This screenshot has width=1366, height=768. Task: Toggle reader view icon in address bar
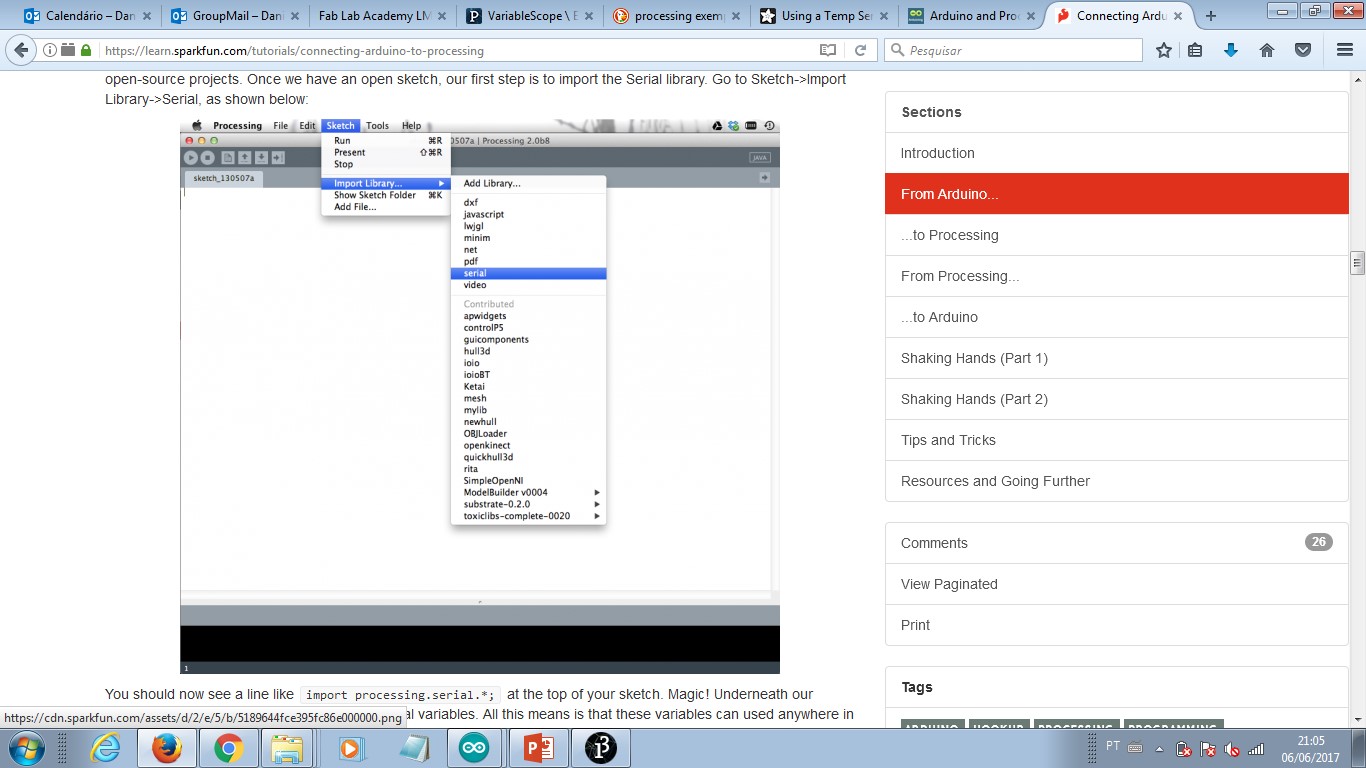(x=827, y=50)
